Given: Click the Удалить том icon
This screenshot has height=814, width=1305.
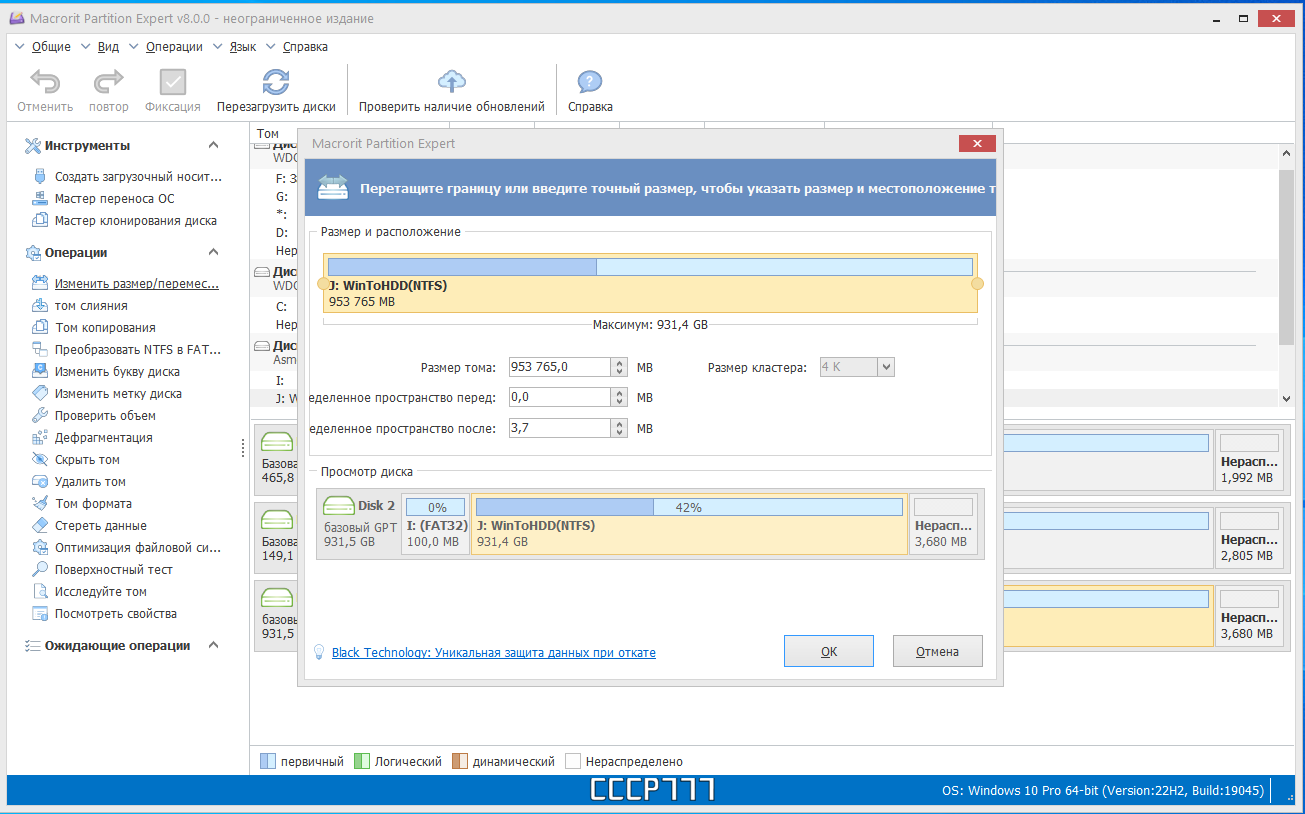Looking at the screenshot, I should tap(40, 481).
